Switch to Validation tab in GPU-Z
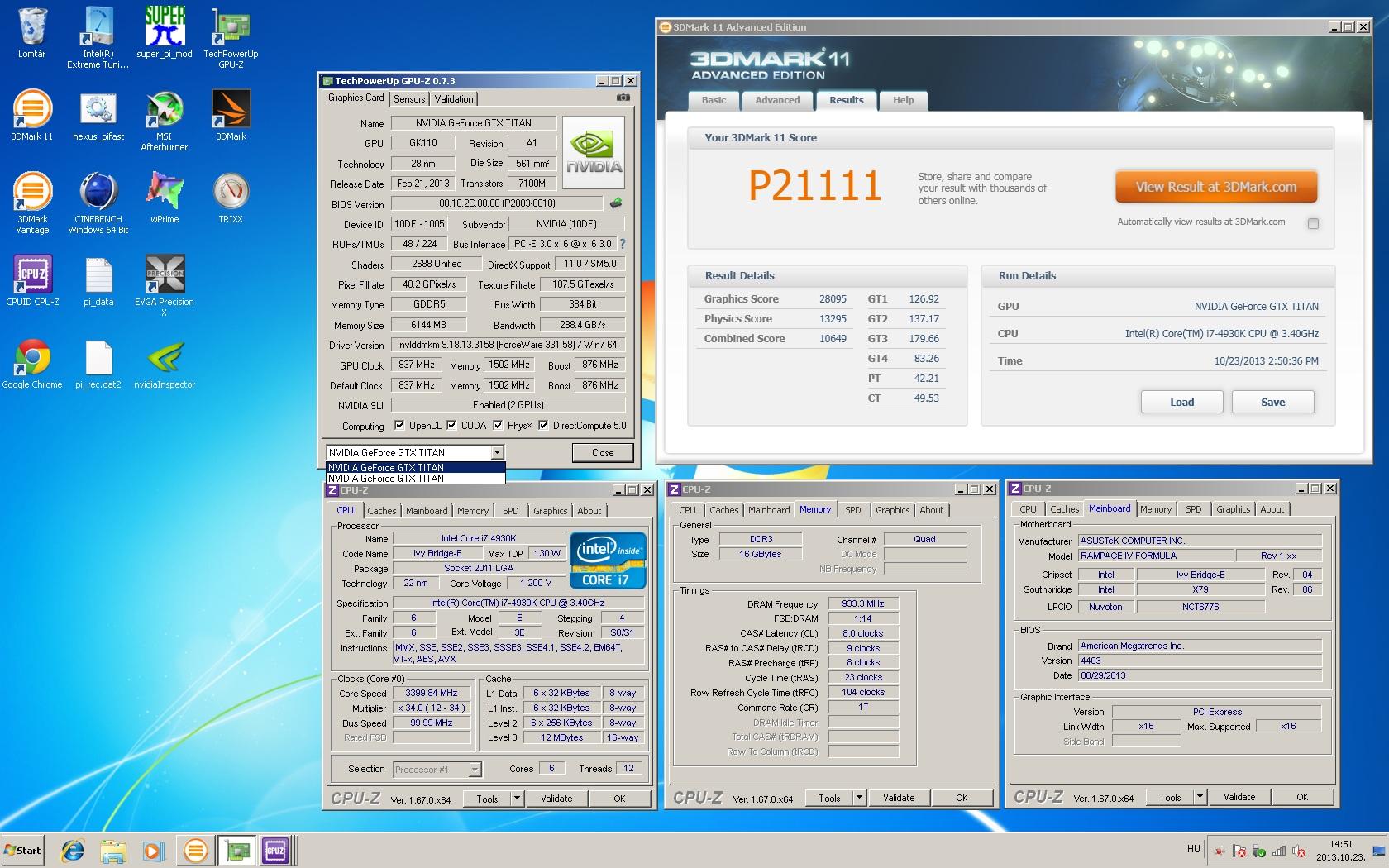Screen dimensions: 1389x868 coord(454,99)
